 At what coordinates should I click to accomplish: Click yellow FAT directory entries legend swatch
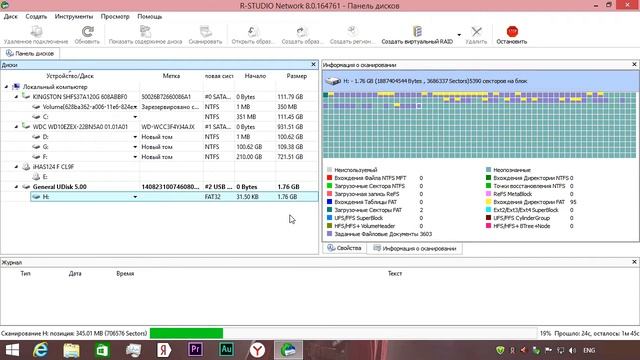click(x=488, y=202)
